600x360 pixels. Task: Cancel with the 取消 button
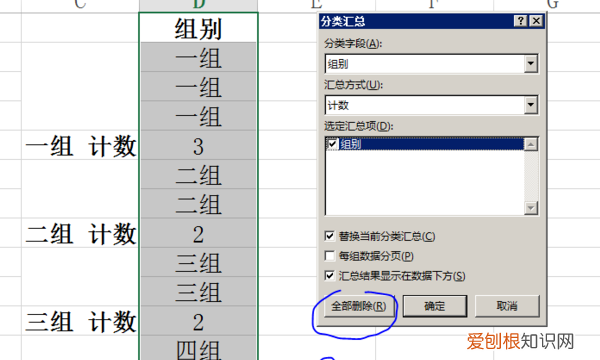(x=507, y=306)
